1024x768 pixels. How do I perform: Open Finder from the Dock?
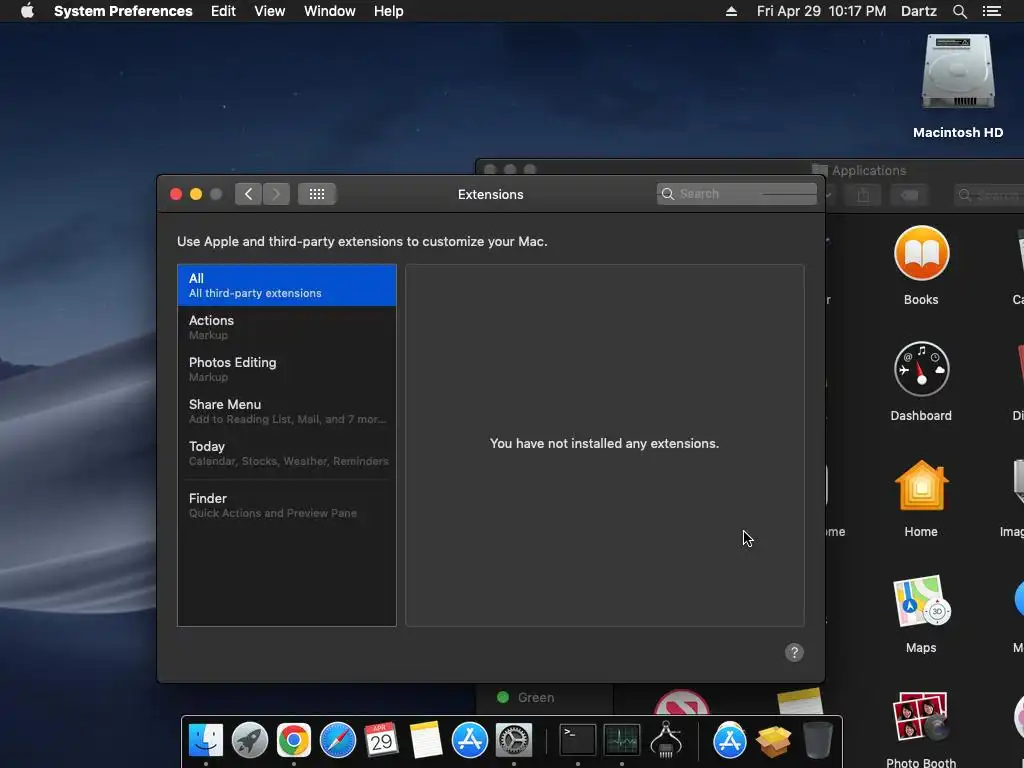pyautogui.click(x=206, y=740)
